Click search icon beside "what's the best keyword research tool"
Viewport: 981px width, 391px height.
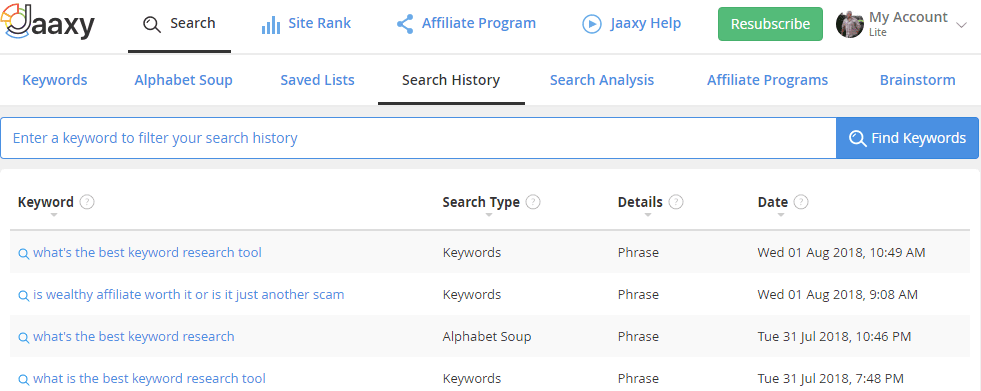24,254
